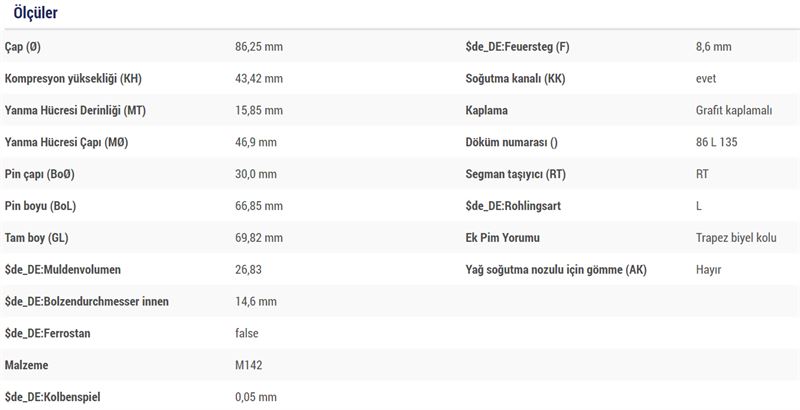Screen dimensions: 800x410
Task: Select the $de_DE:Feuersteg (F) label
Action: click(517, 47)
